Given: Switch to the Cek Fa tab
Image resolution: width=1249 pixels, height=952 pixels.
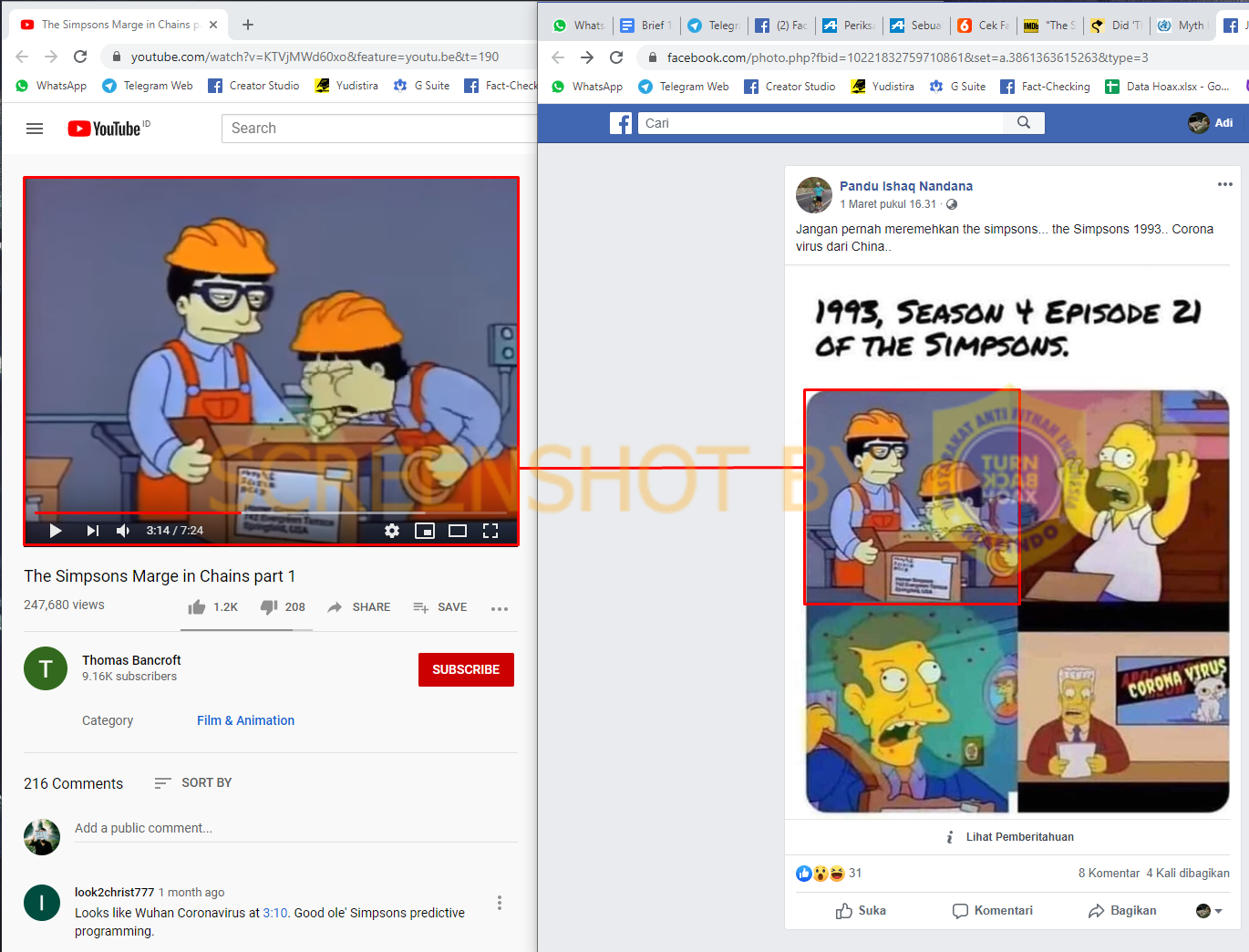Looking at the screenshot, I should pos(984,26).
